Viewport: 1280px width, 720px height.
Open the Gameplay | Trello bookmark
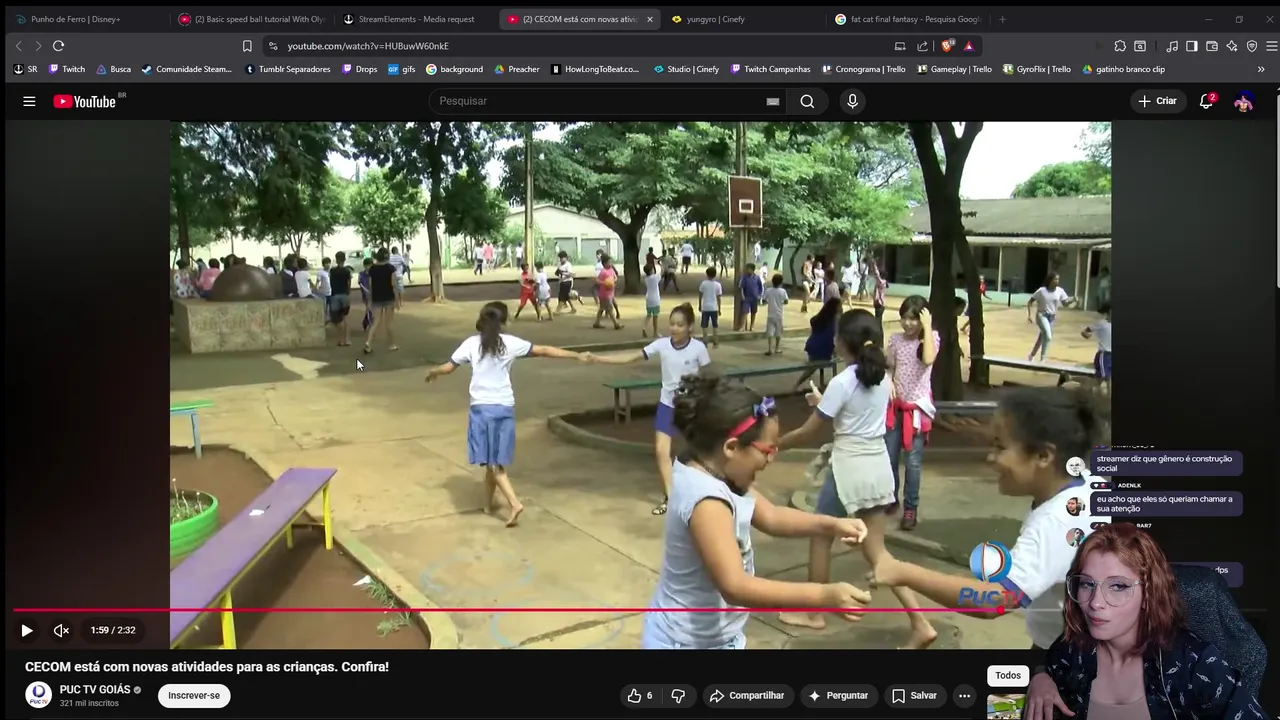[954, 69]
